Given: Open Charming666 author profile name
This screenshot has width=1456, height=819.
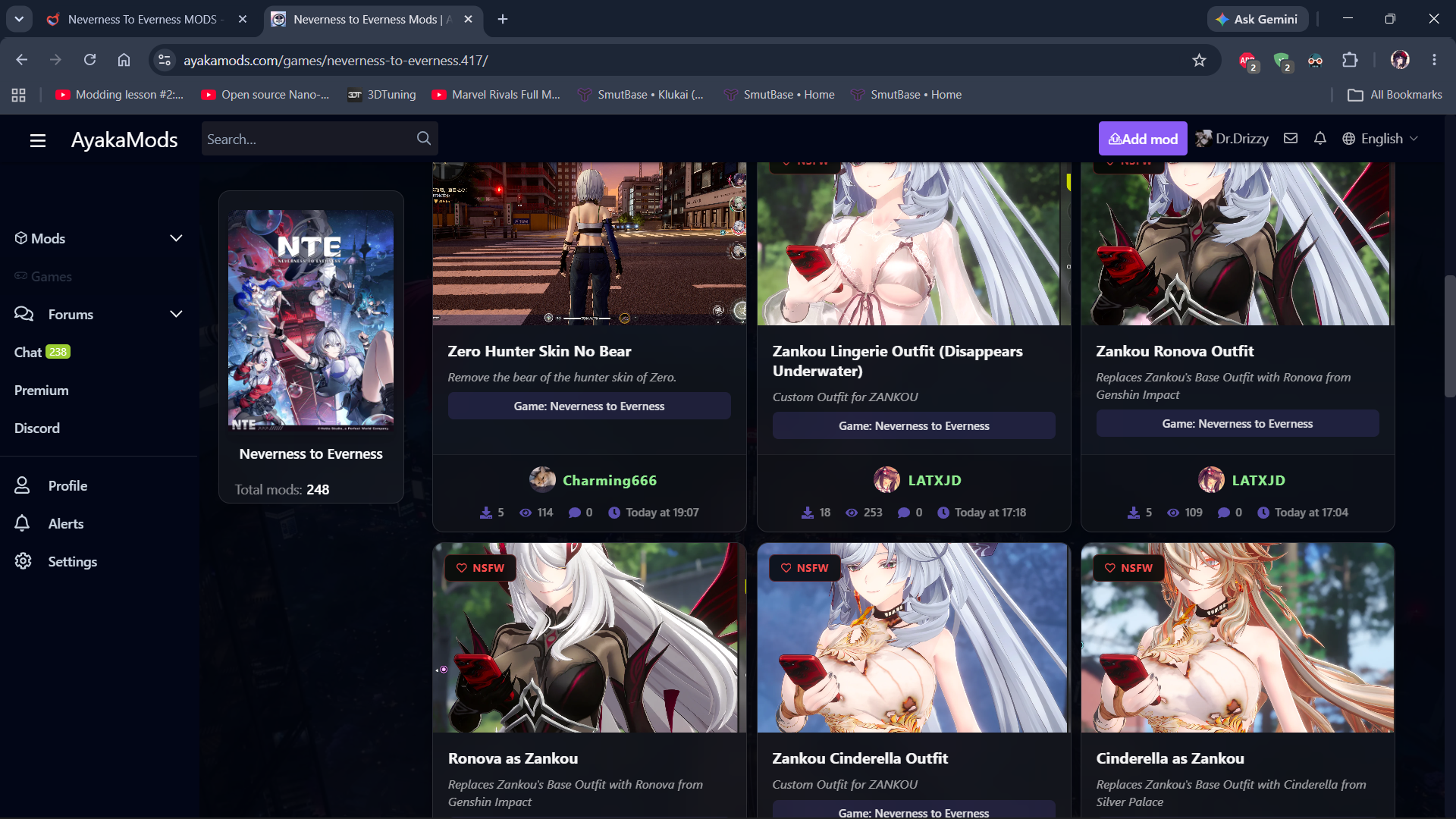Looking at the screenshot, I should click(x=610, y=480).
